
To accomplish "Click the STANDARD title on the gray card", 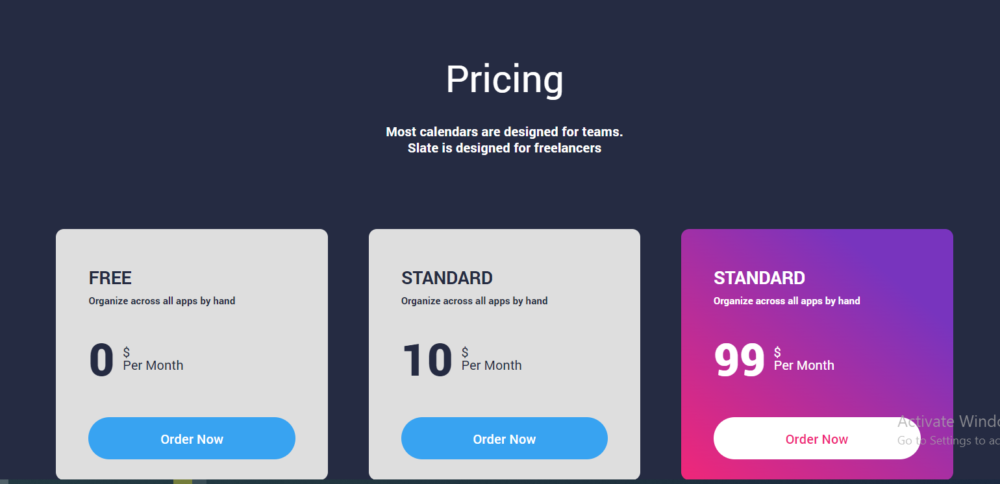I will pos(446,278).
